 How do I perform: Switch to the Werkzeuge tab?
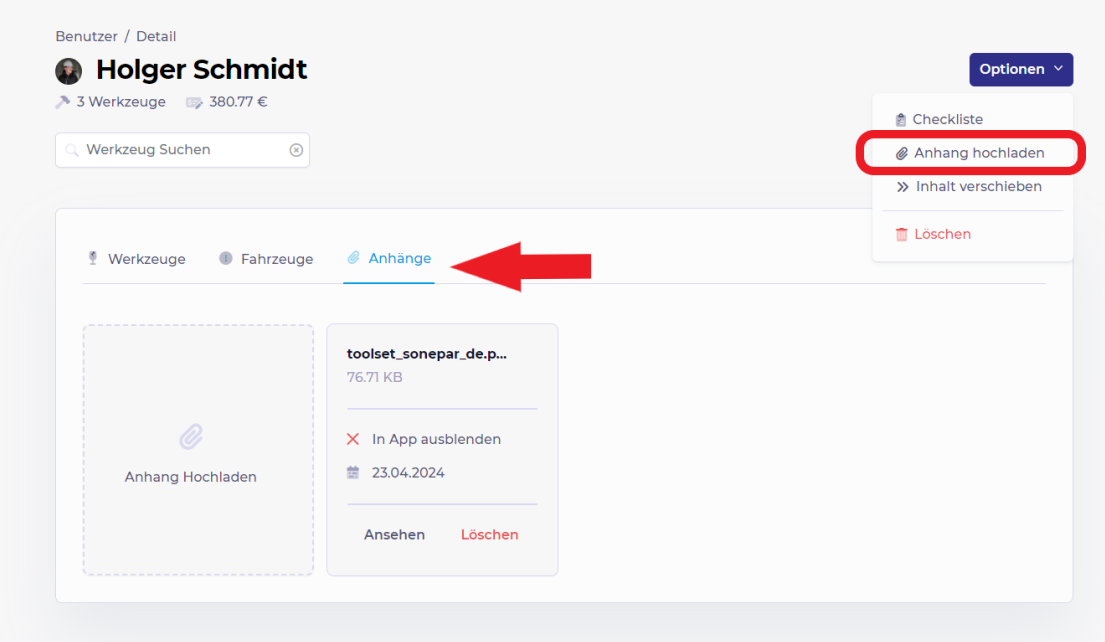(x=146, y=259)
